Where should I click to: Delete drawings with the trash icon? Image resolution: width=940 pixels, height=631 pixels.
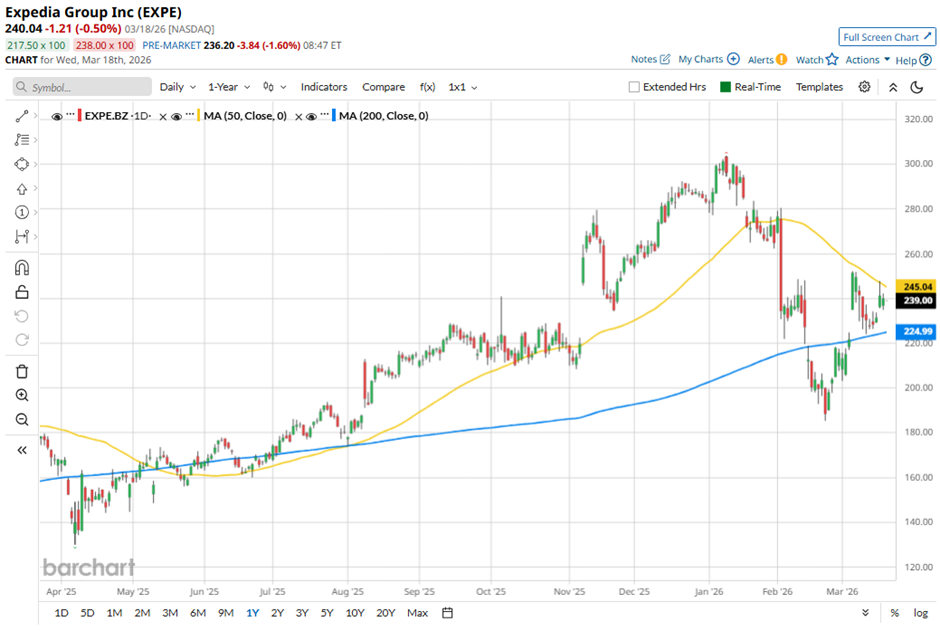point(22,372)
